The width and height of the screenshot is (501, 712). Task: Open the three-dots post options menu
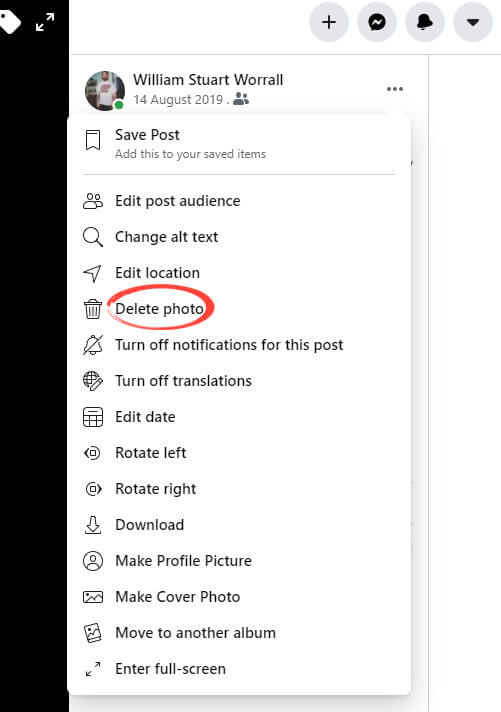coord(395,89)
